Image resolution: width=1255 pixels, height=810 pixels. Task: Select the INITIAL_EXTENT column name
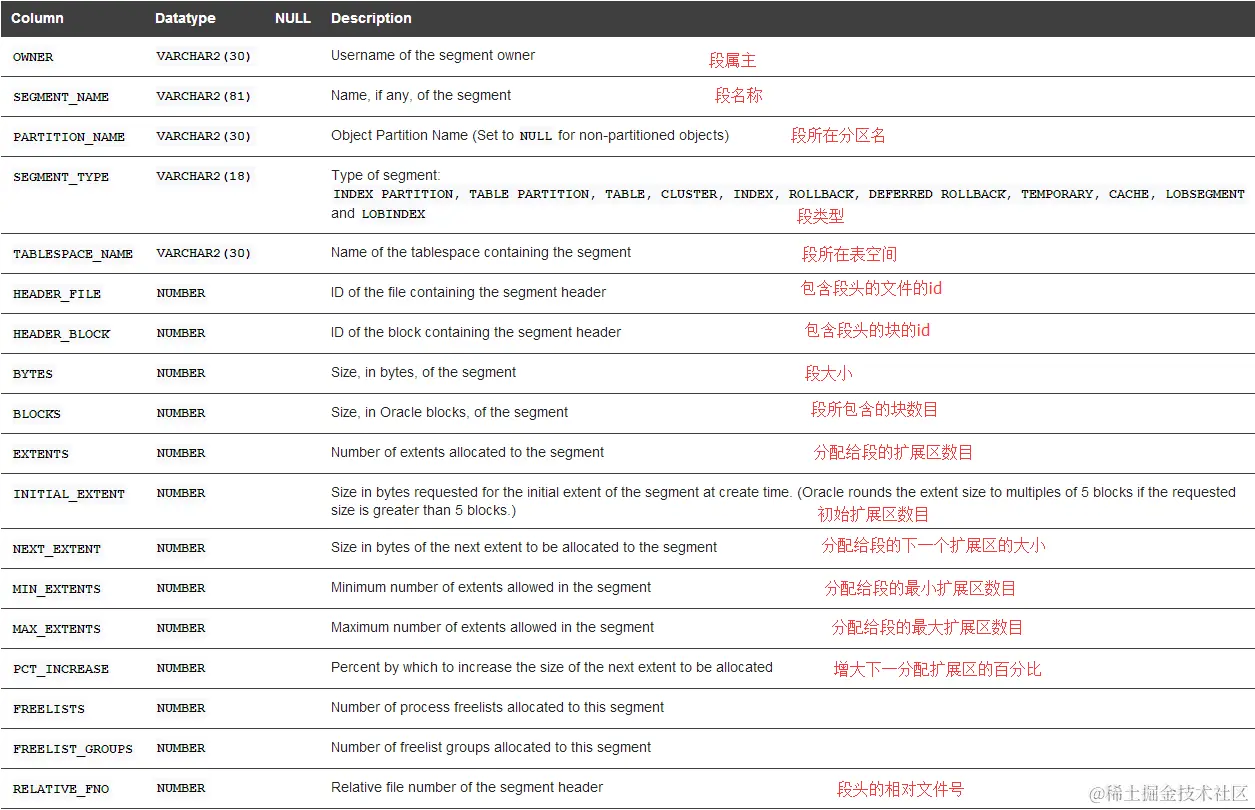(x=69, y=494)
